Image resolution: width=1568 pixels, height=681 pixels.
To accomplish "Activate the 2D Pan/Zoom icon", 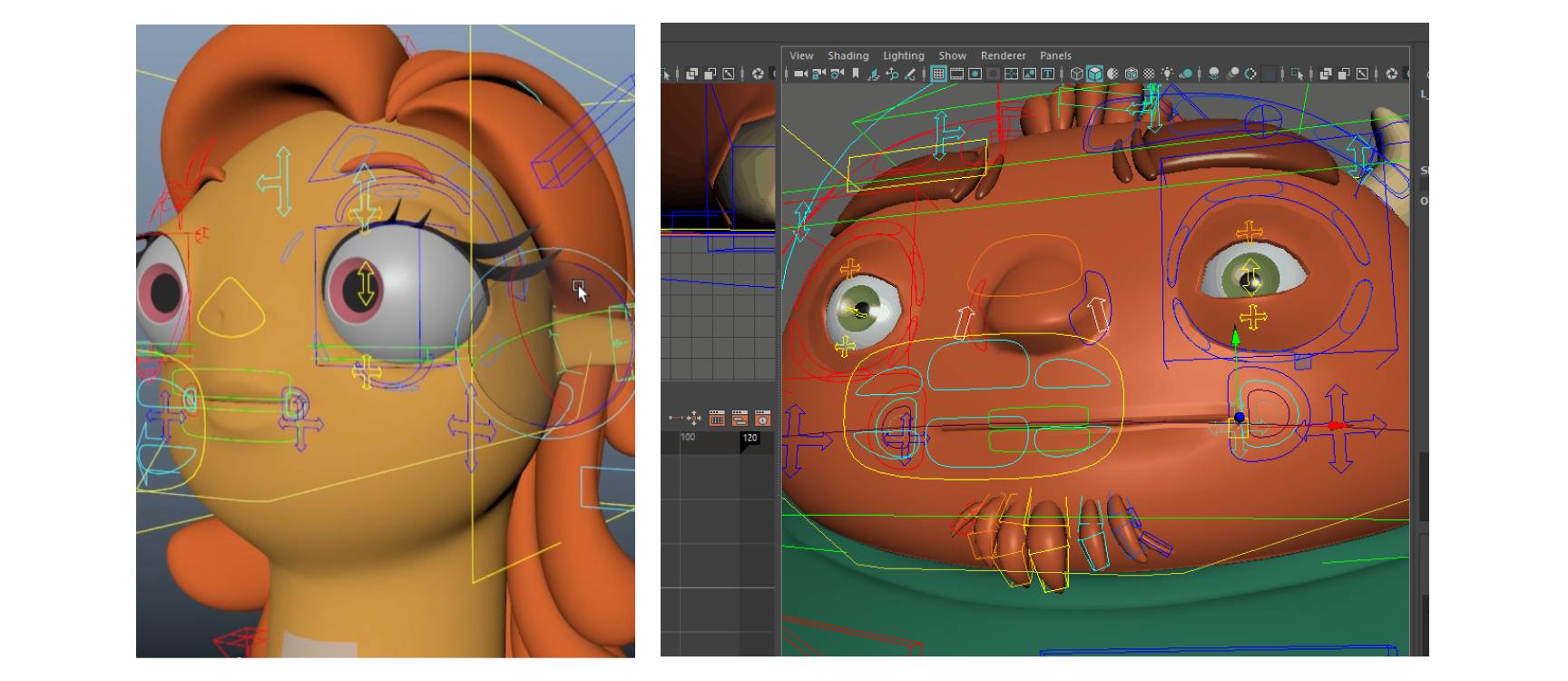I will click(x=892, y=74).
